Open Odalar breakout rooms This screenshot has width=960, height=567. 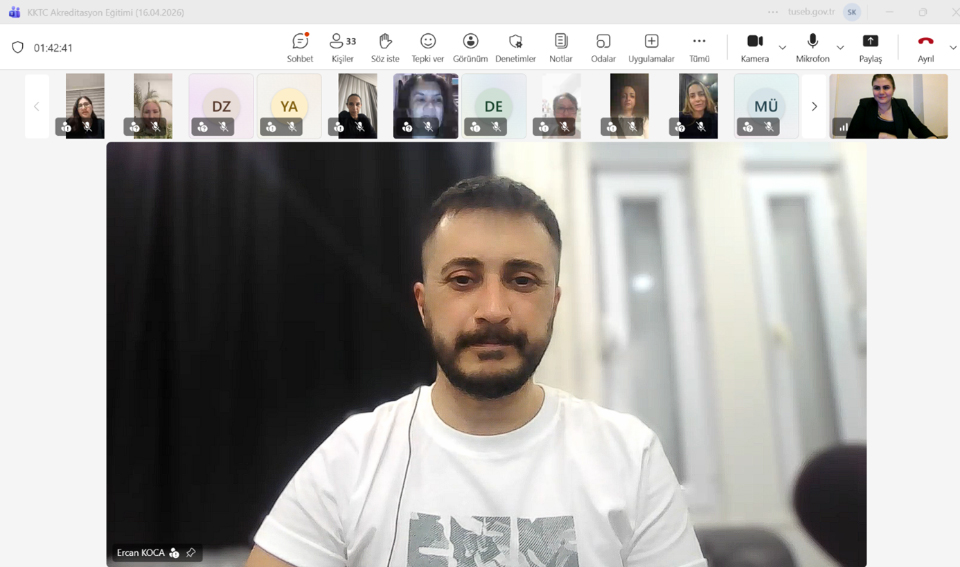(603, 46)
